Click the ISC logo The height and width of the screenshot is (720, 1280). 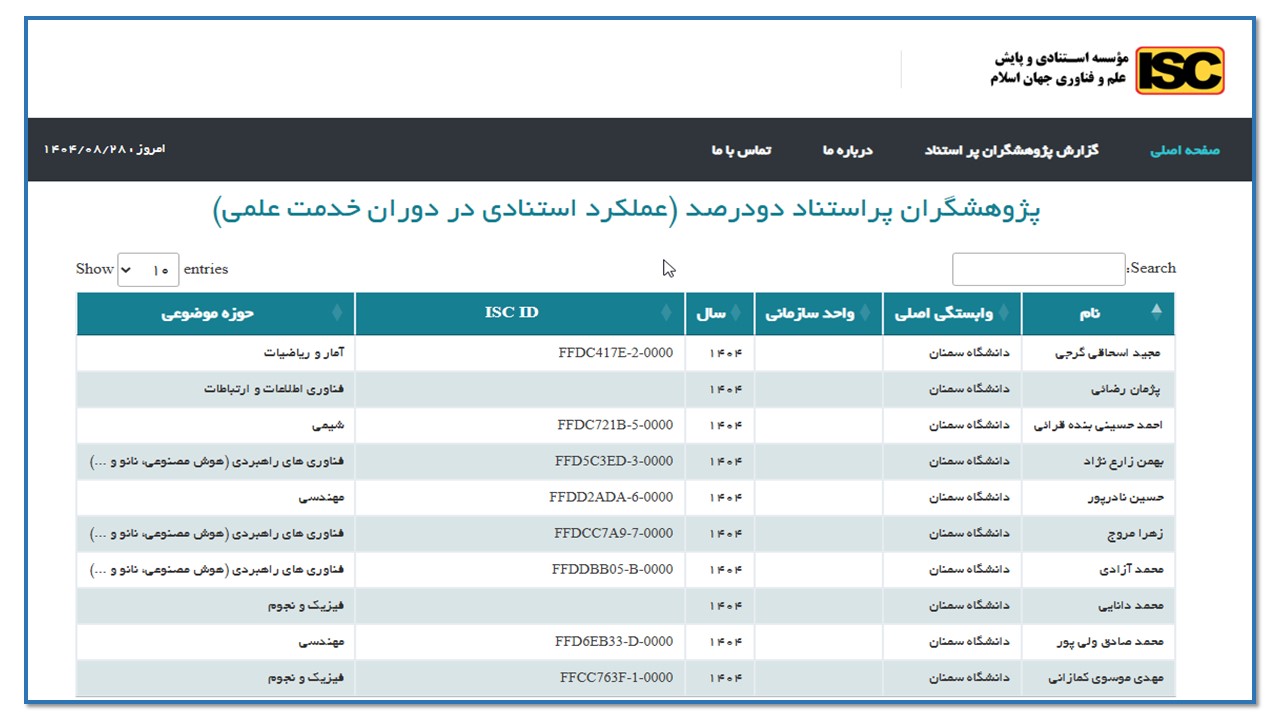[1179, 70]
